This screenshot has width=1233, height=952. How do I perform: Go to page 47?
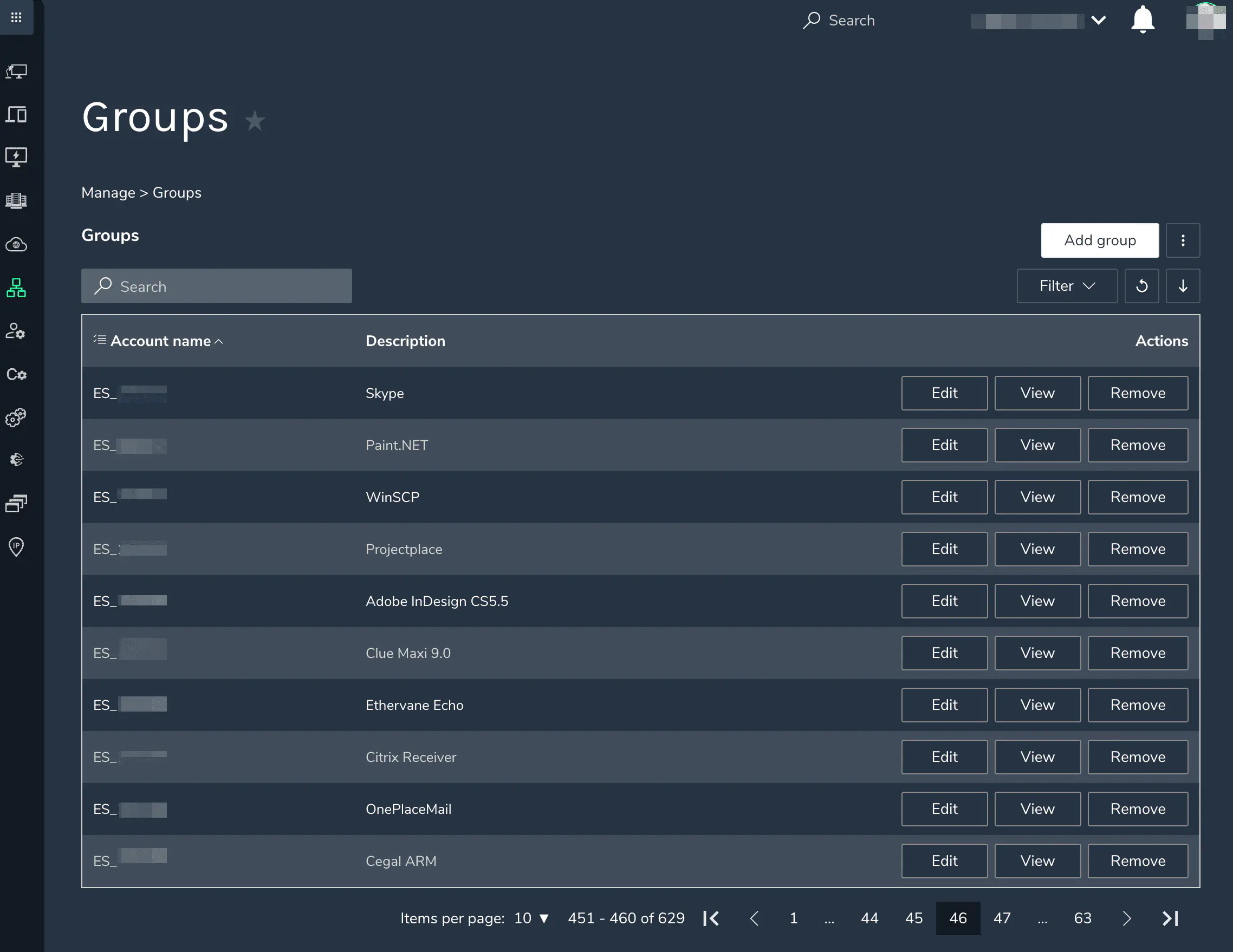click(1002, 918)
